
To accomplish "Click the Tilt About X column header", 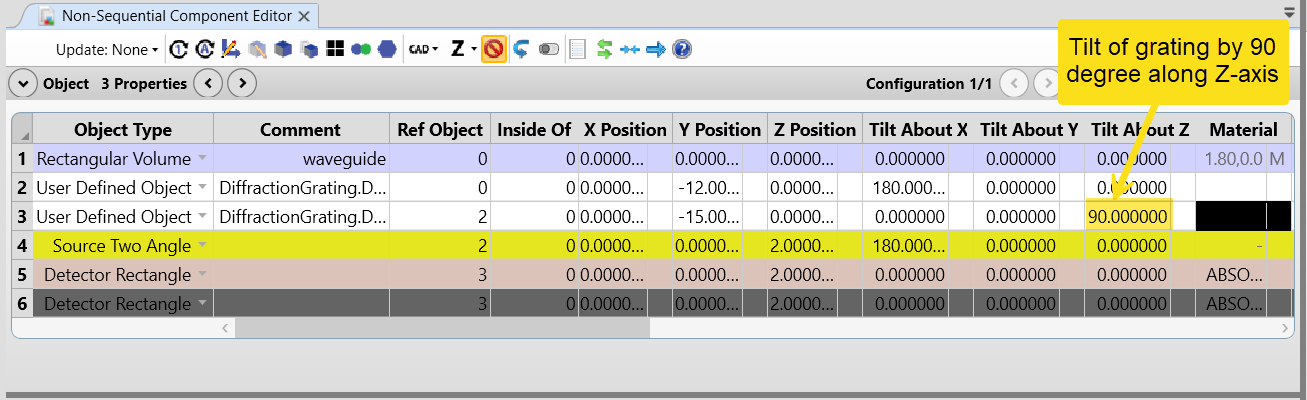I will coord(917,129).
